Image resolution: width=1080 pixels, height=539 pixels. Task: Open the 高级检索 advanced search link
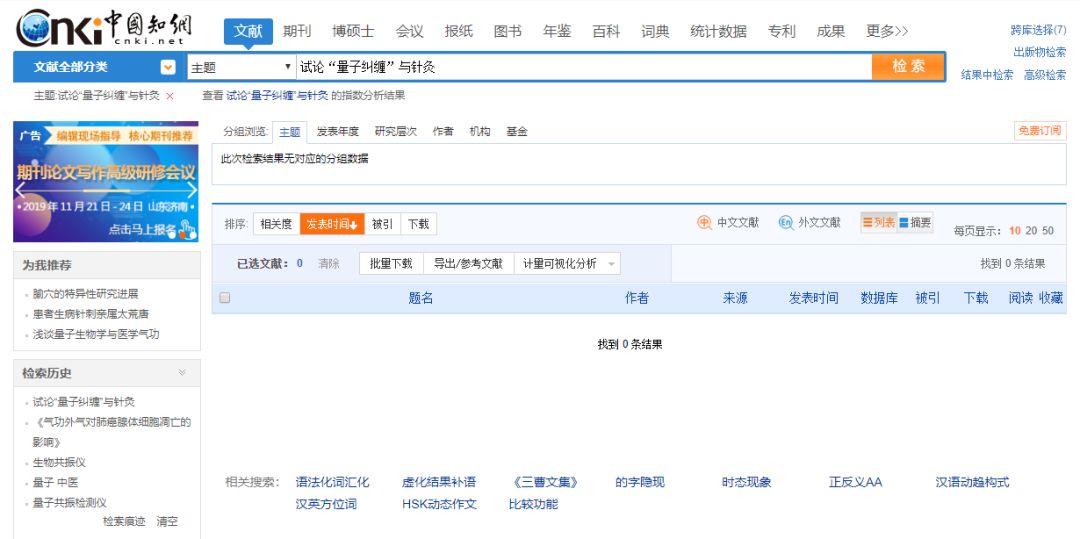pos(1044,75)
